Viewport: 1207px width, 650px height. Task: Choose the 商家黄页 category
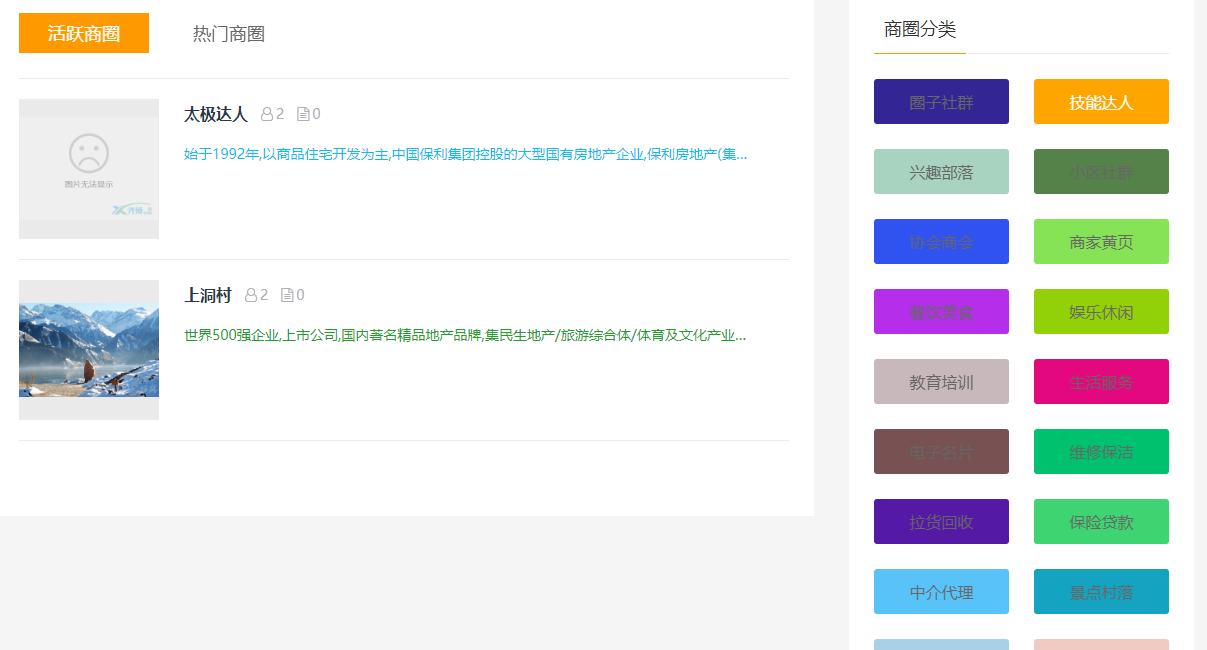point(1101,242)
